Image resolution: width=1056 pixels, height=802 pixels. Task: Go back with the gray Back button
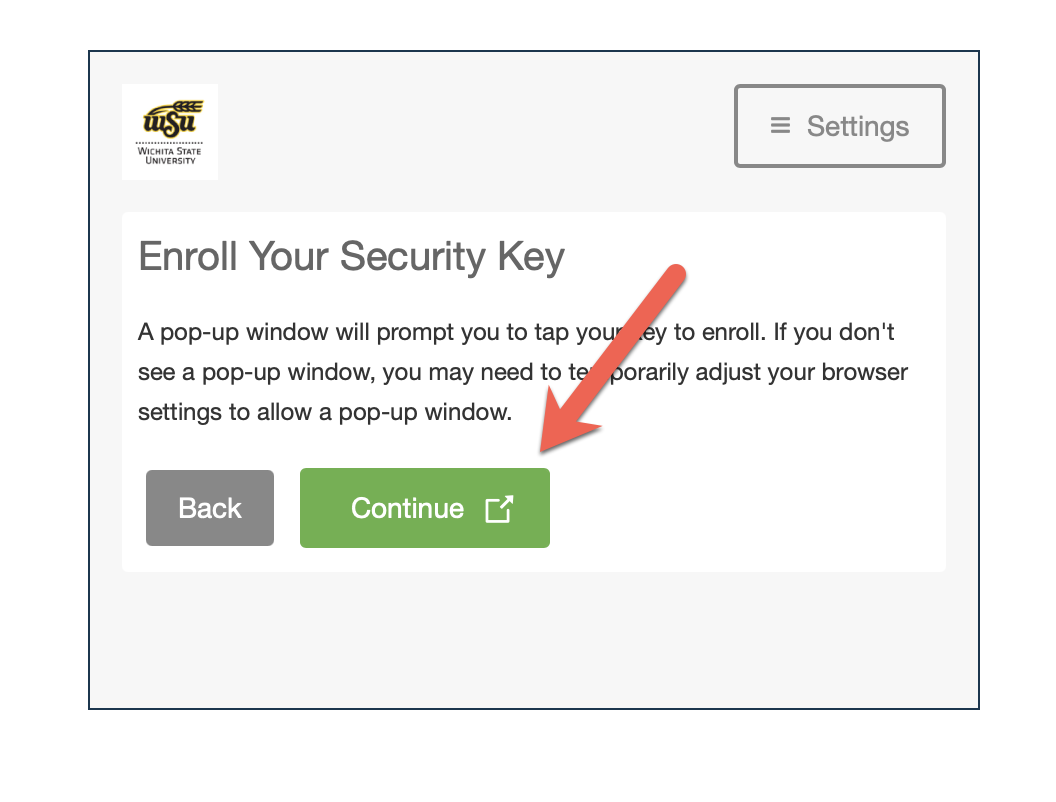(210, 508)
